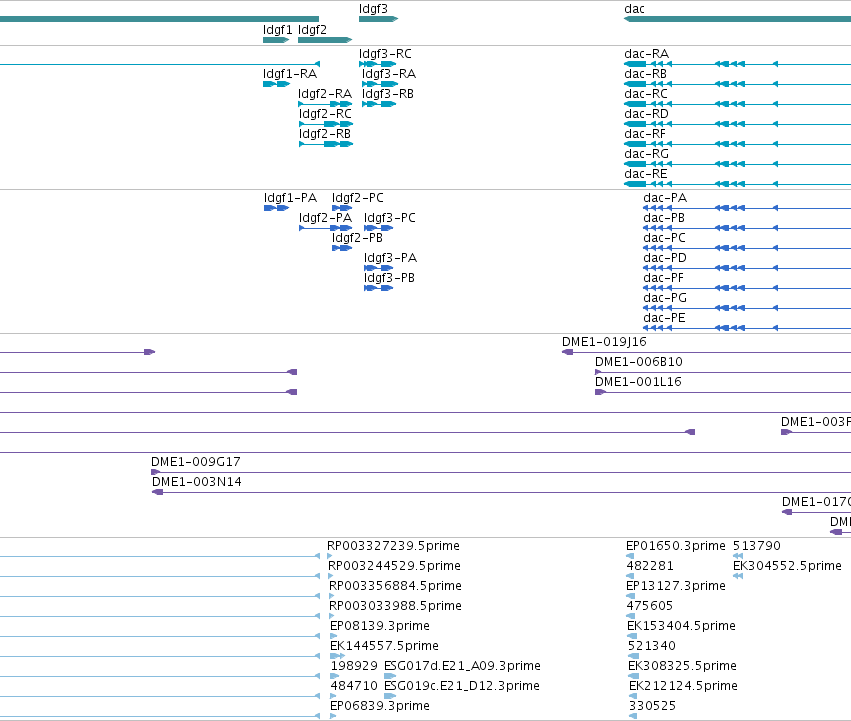The image size is (851, 721).
Task: Select transcript Idgf2-RB
Action: click(x=326, y=144)
